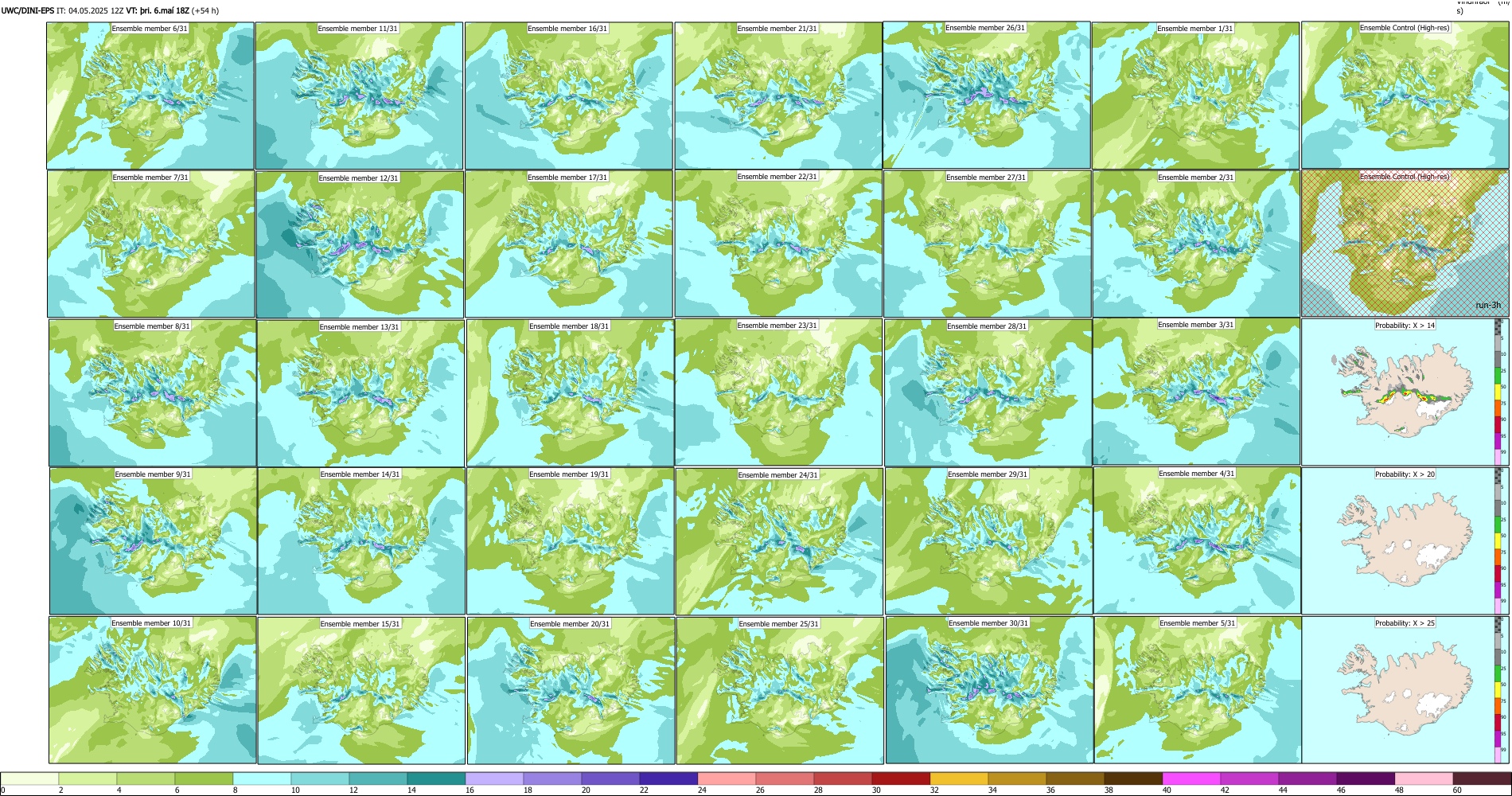Click the probability color scale beside X > 14

click(x=1499, y=392)
